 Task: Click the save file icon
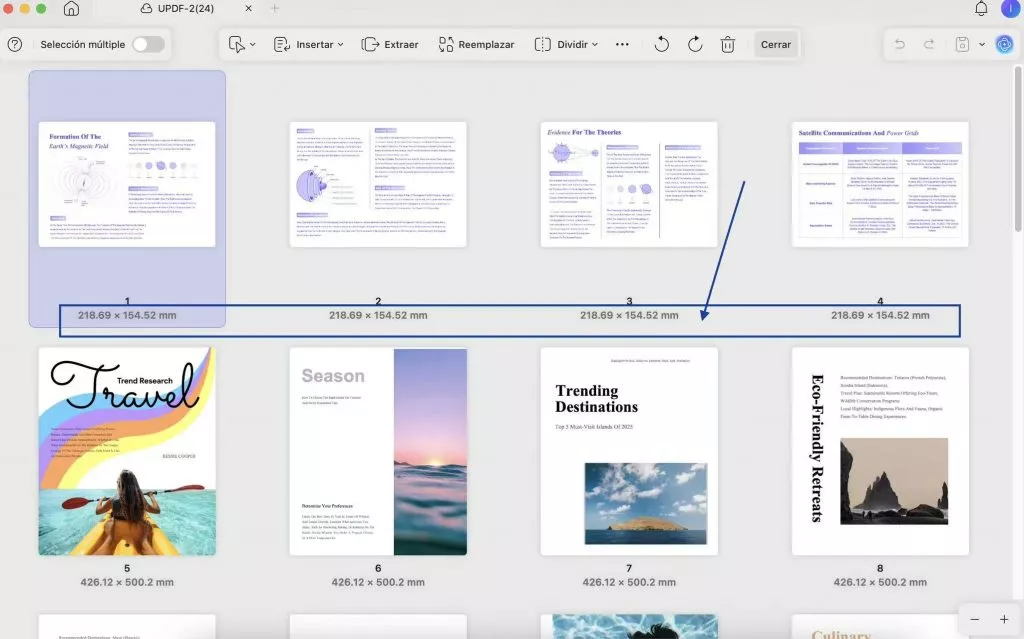(962, 44)
